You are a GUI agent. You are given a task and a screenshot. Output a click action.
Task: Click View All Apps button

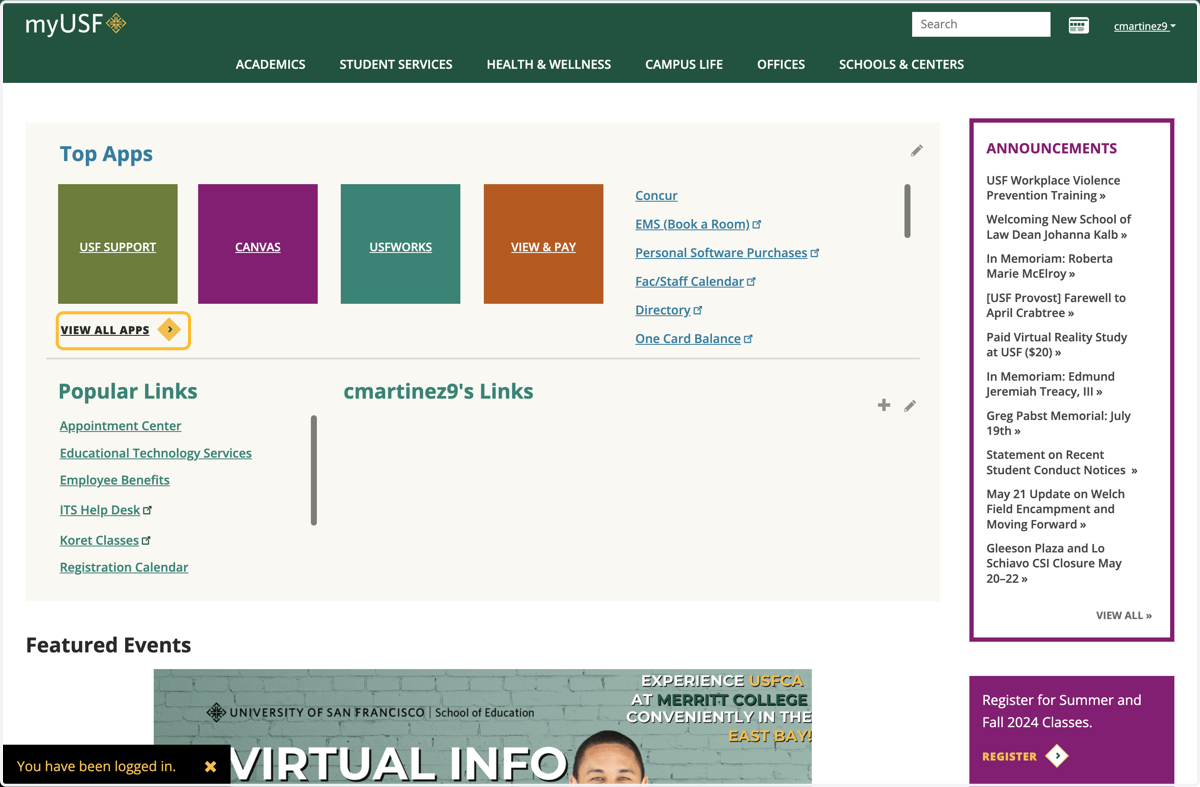click(x=123, y=330)
